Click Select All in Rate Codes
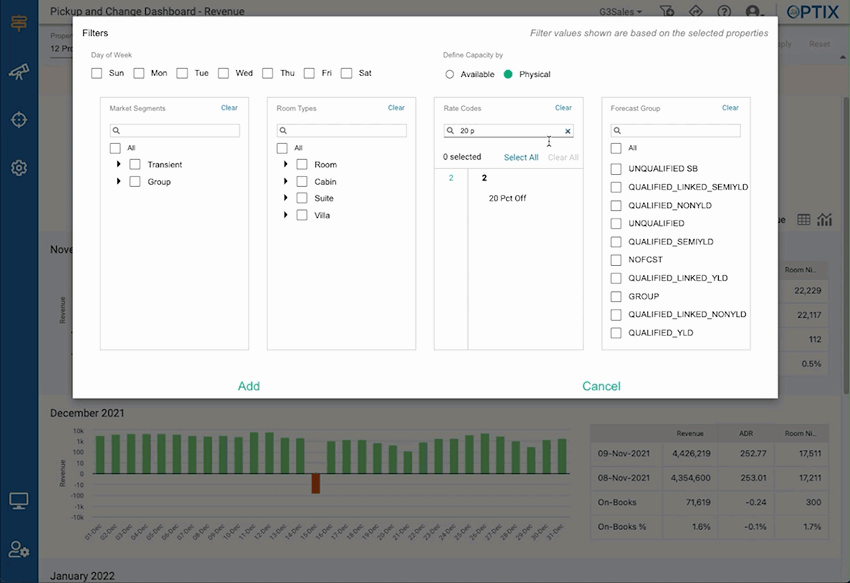 [521, 157]
